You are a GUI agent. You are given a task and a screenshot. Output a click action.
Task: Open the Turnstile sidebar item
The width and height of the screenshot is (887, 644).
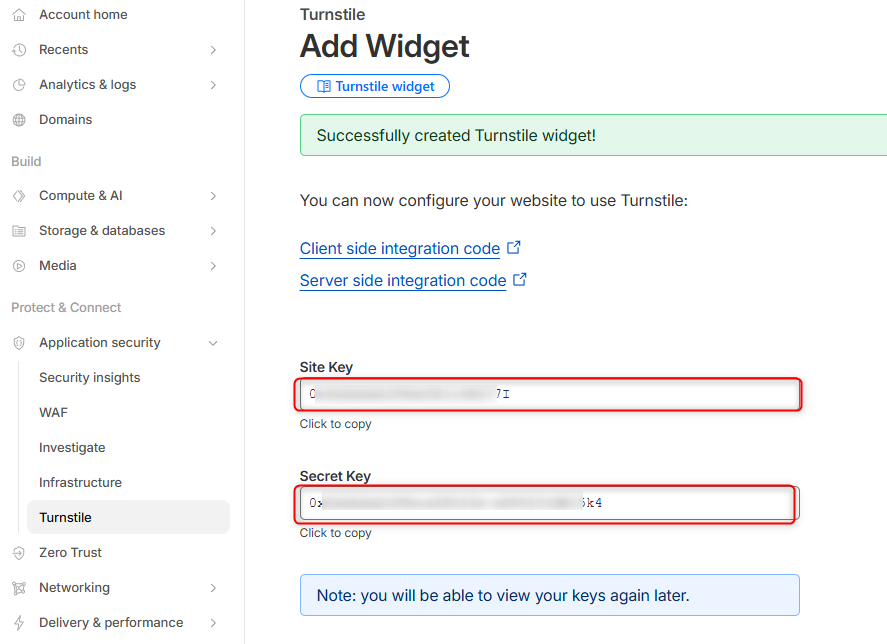click(x=65, y=518)
